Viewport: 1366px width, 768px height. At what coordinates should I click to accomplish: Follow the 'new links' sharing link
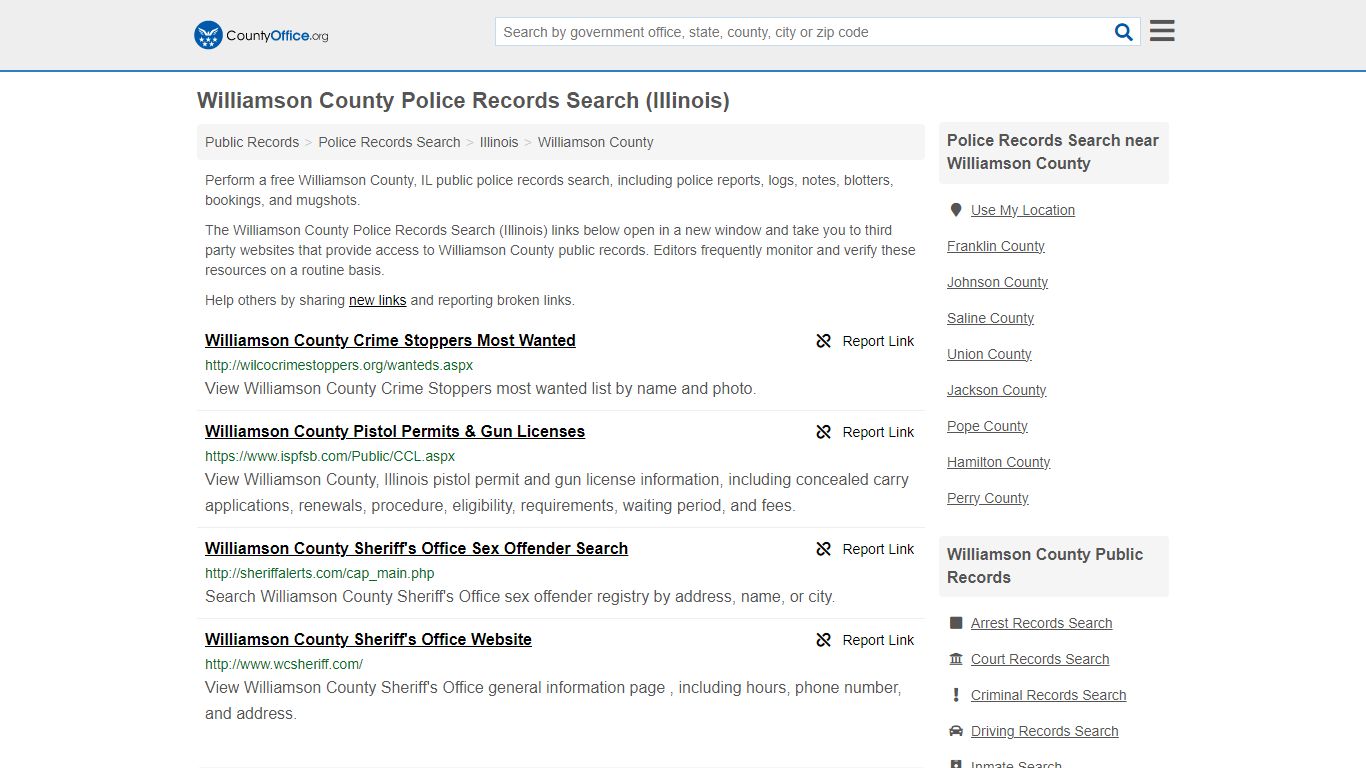click(x=377, y=300)
